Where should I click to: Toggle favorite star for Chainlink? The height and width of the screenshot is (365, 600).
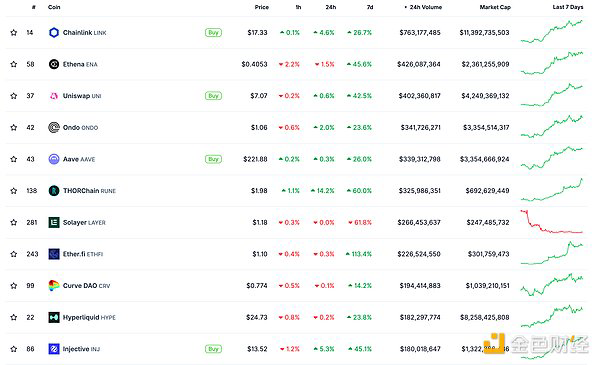coord(14,33)
